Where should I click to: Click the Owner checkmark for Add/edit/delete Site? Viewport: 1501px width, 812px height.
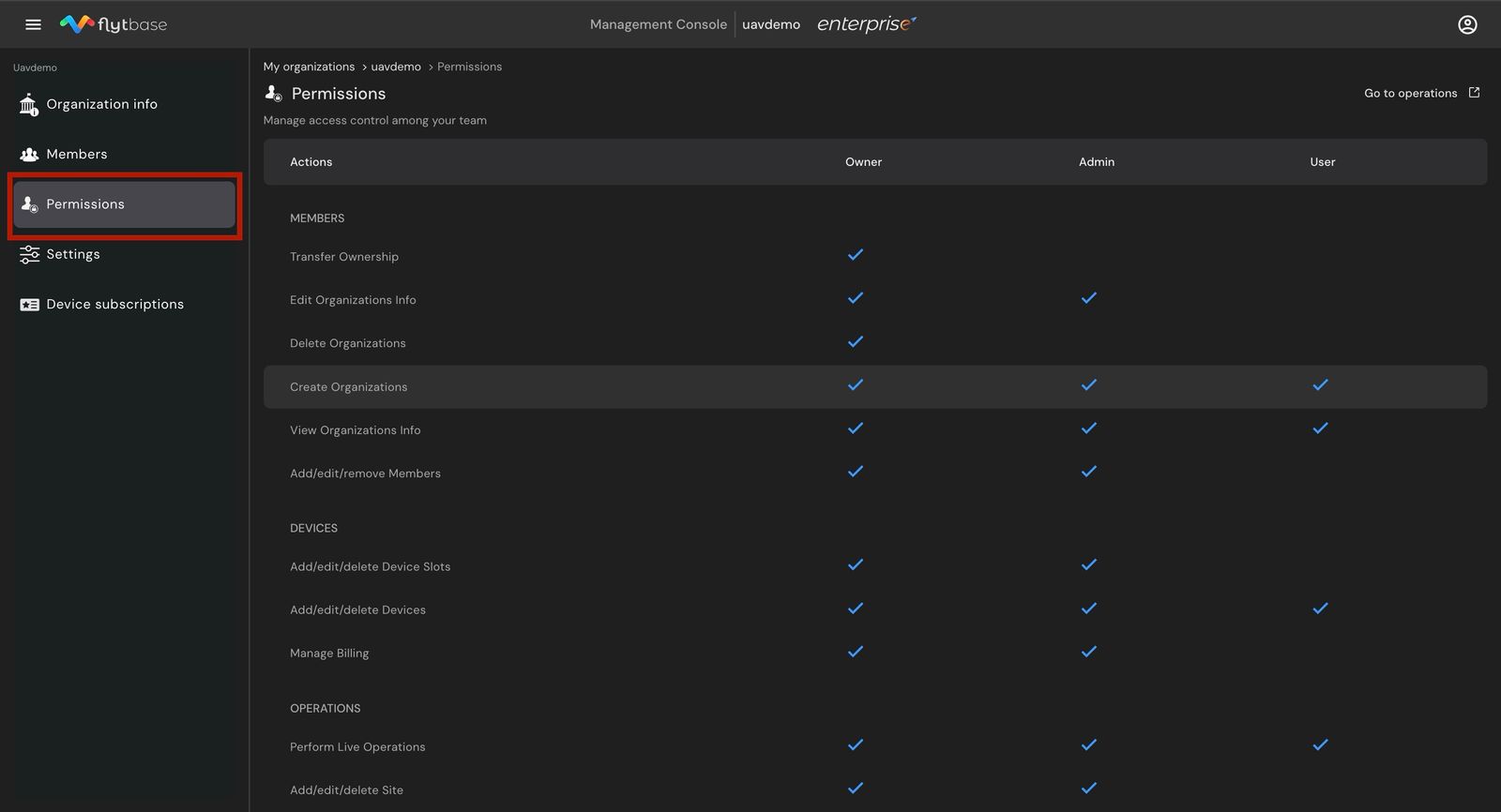[x=856, y=788]
